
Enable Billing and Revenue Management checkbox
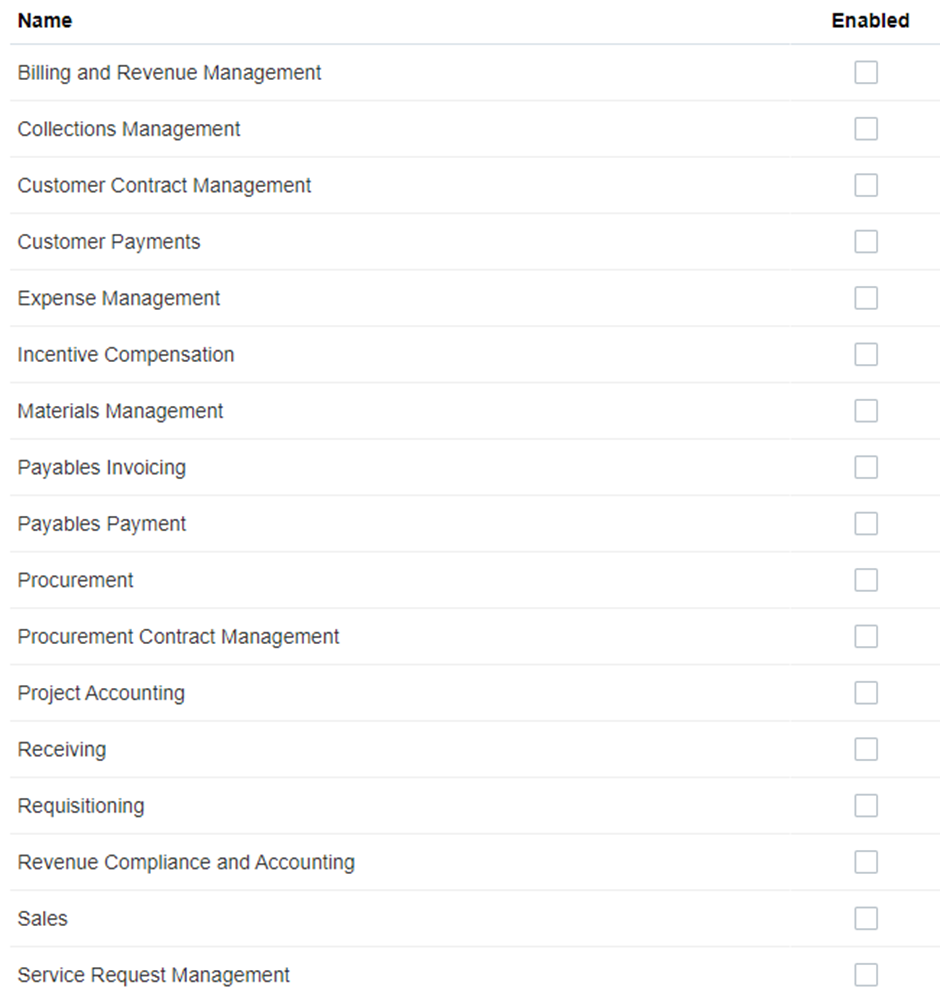click(x=866, y=72)
